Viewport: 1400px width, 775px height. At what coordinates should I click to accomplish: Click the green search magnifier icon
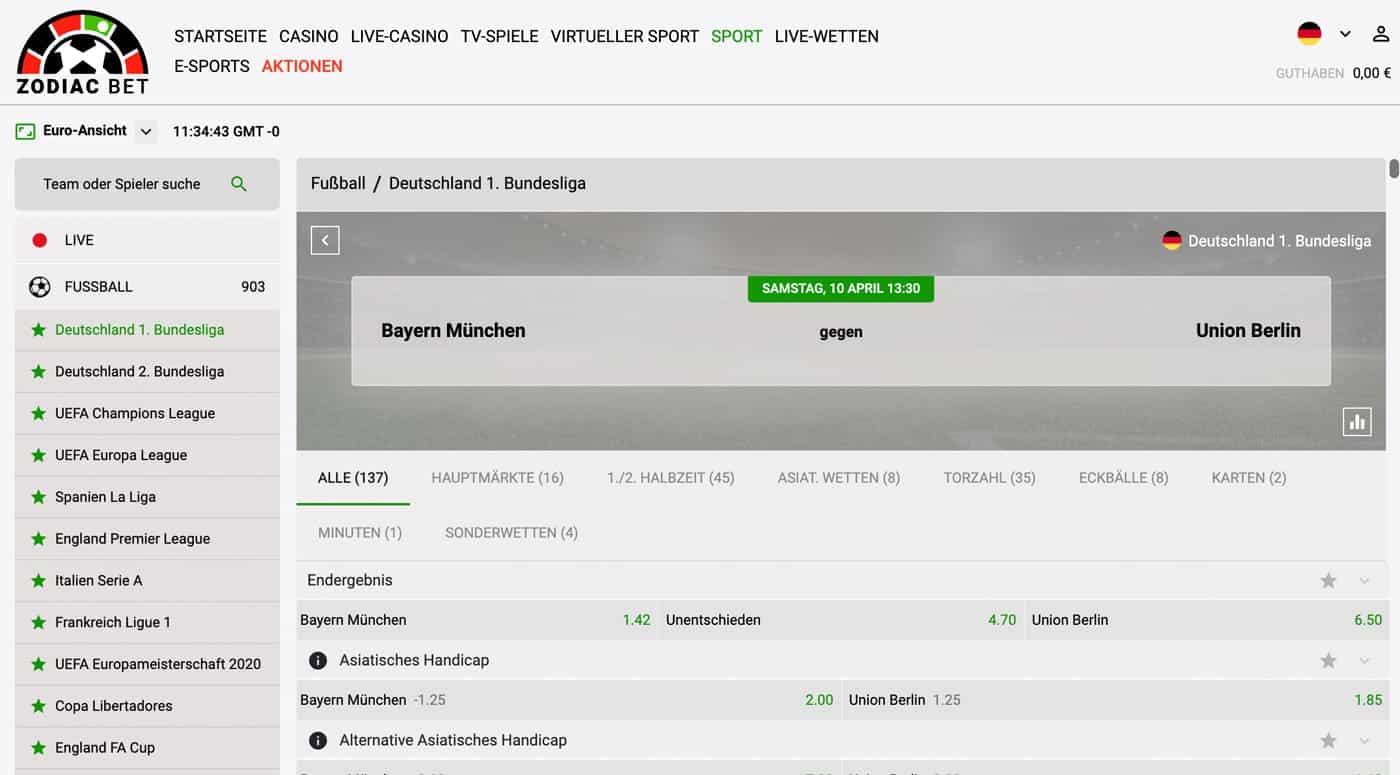pyautogui.click(x=239, y=184)
